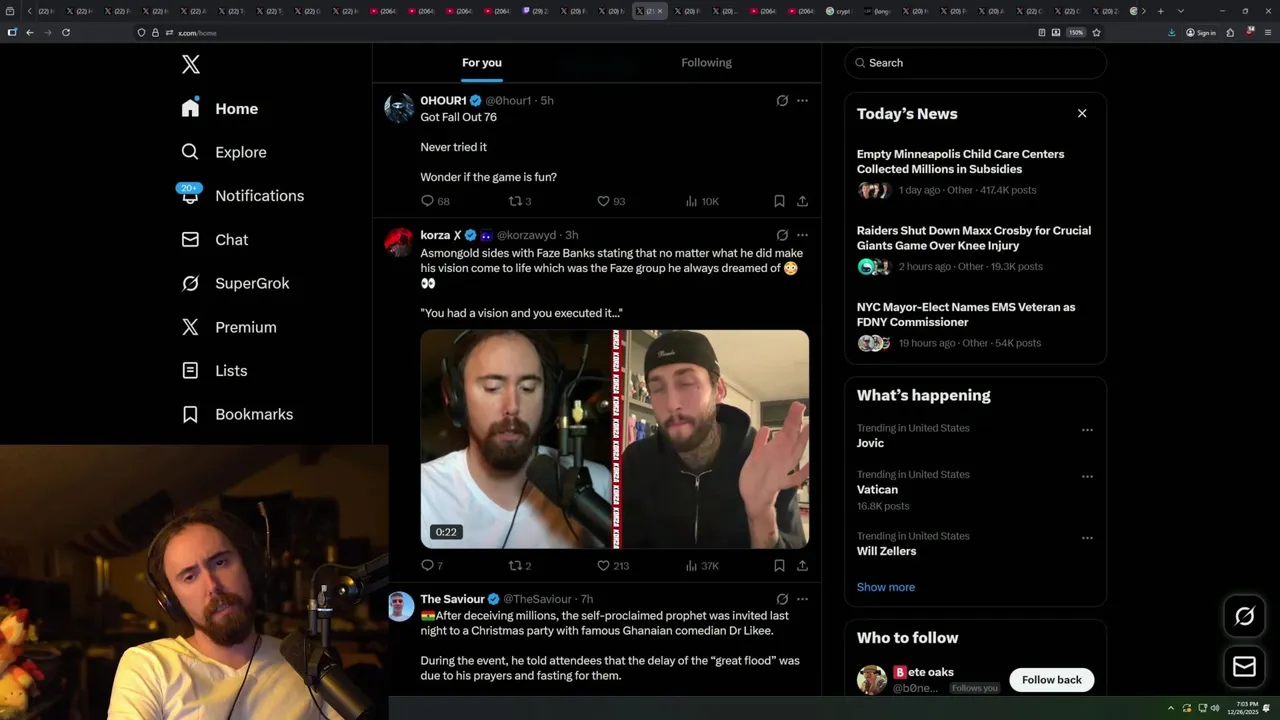This screenshot has height=720, width=1280.
Task: Open the taskbar volume control
Action: (1215, 708)
